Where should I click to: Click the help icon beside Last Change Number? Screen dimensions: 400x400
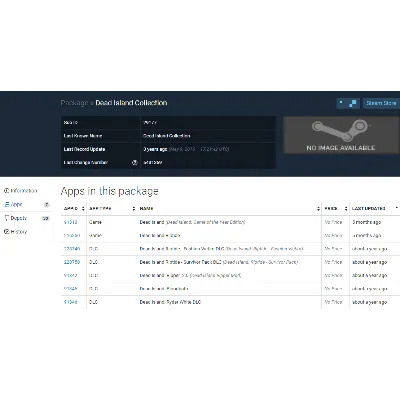[x=135, y=163]
